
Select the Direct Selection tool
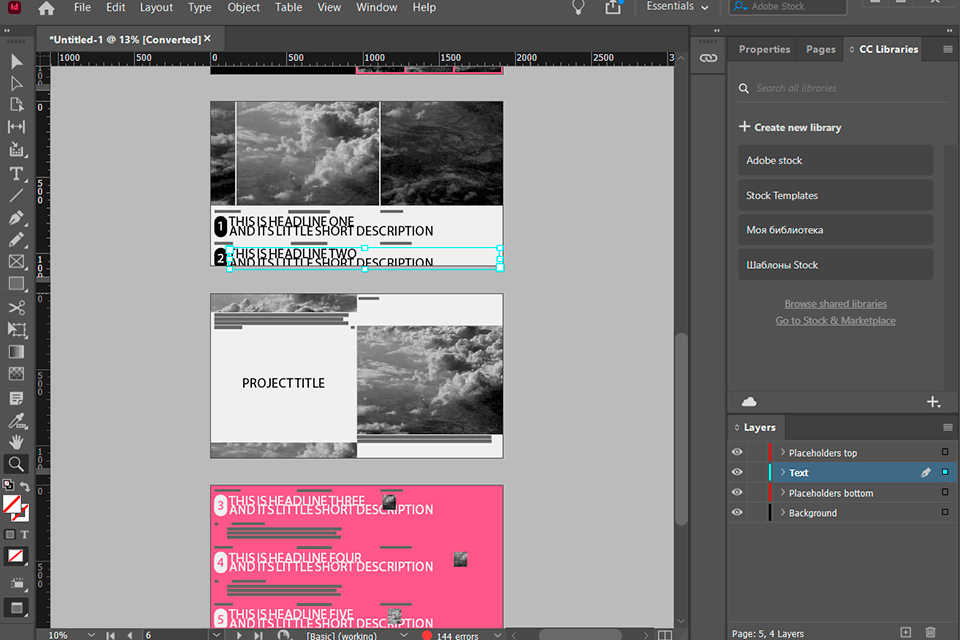coord(17,83)
